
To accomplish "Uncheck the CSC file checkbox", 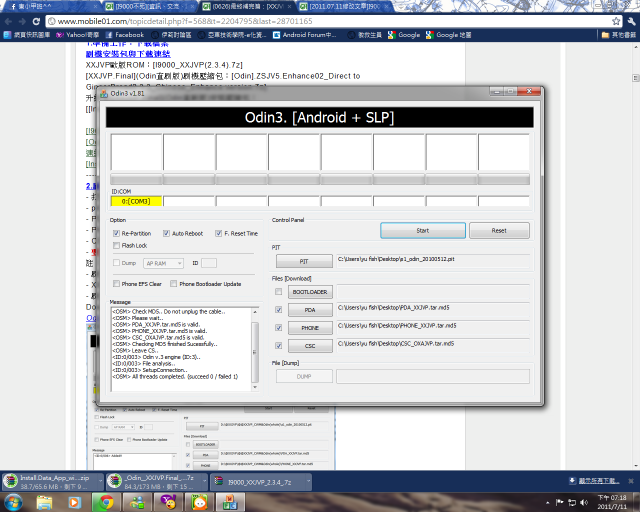I will 278,346.
